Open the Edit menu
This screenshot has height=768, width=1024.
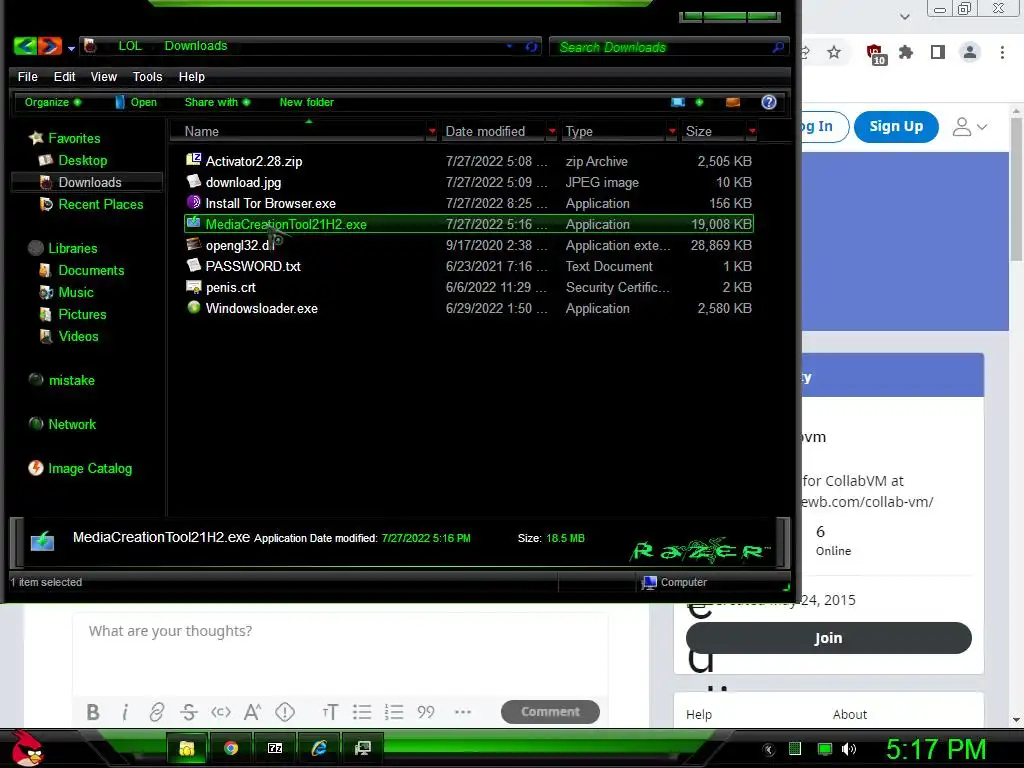(x=64, y=76)
